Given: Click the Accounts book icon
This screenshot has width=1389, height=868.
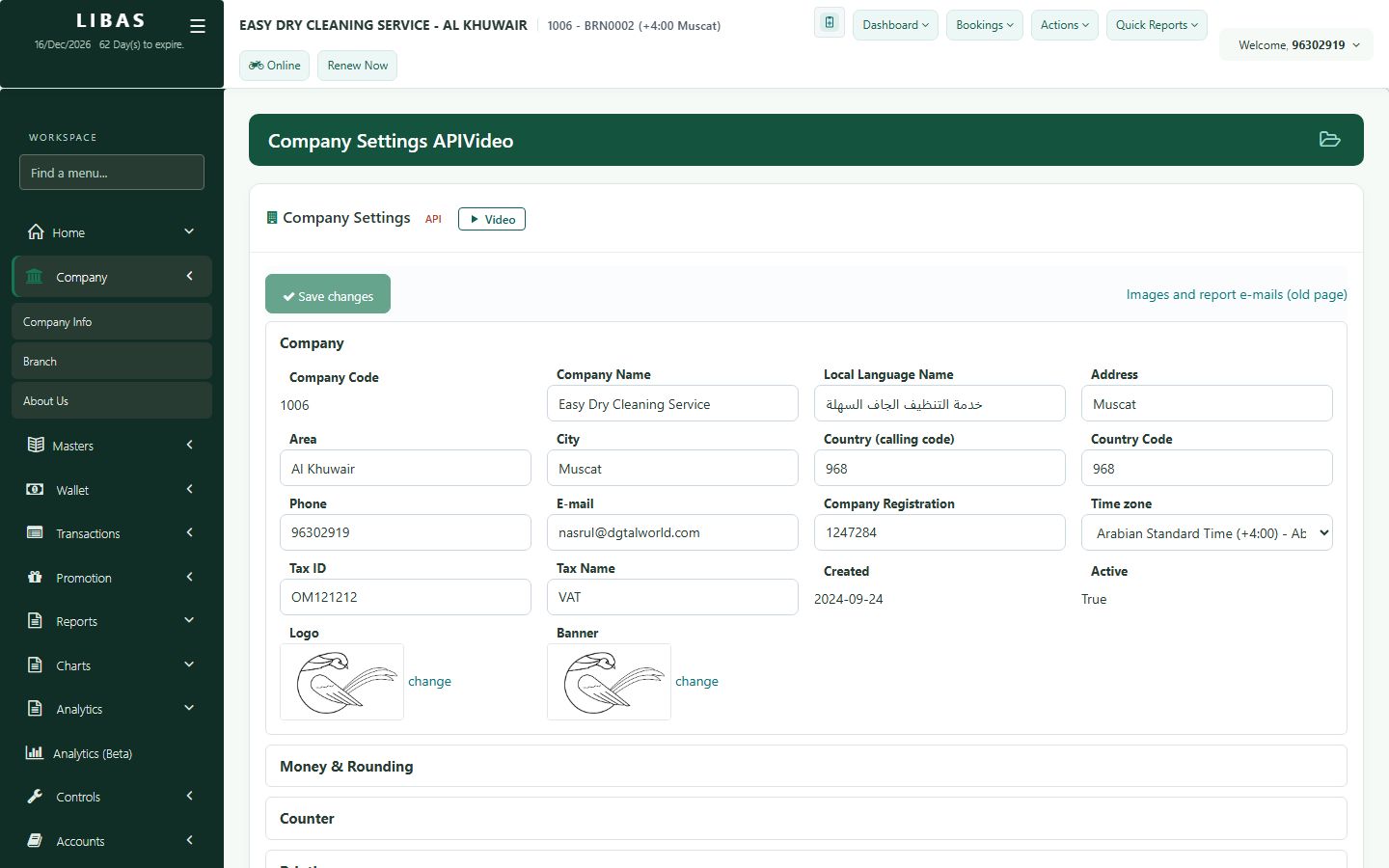Looking at the screenshot, I should point(35,840).
